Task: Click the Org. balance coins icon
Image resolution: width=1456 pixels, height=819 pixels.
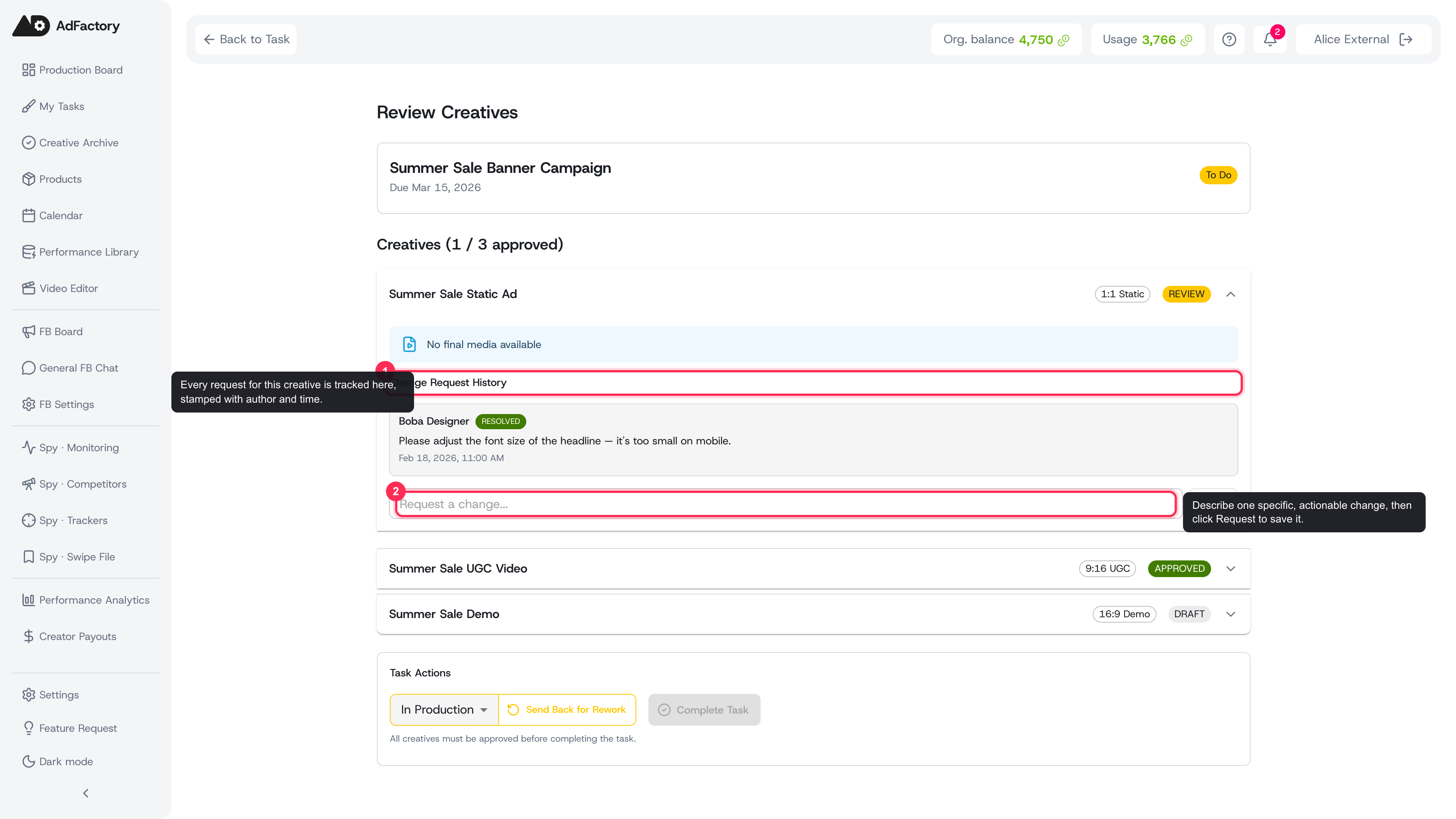Action: point(1064,39)
